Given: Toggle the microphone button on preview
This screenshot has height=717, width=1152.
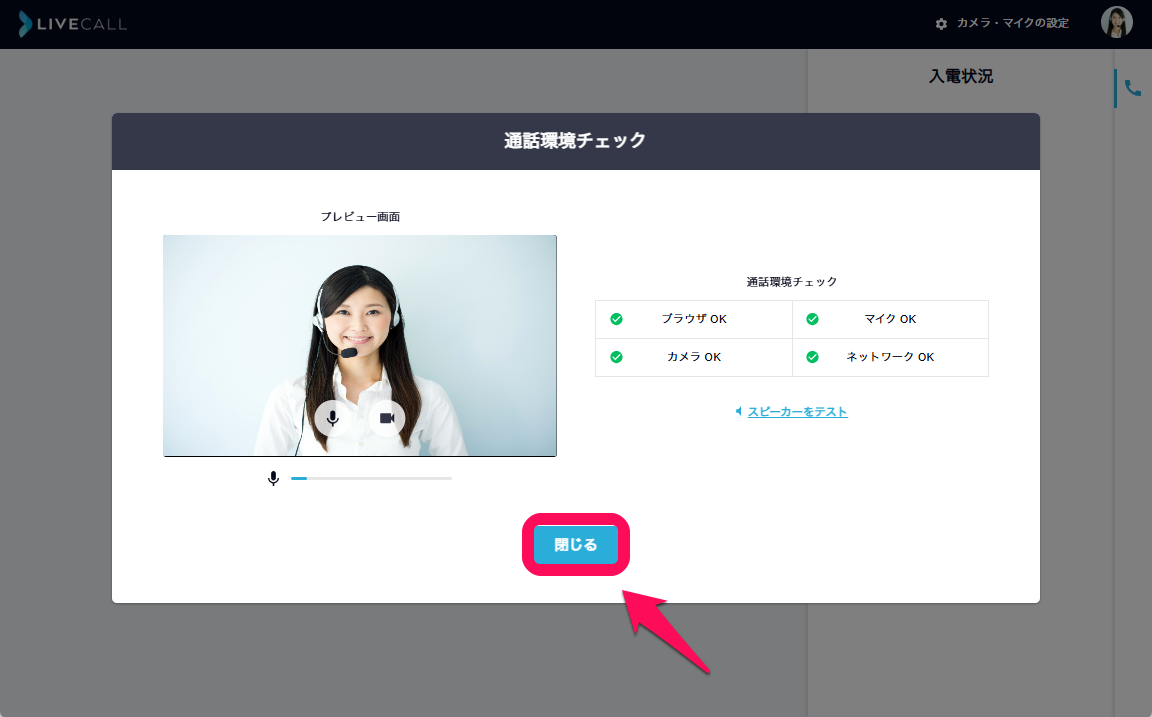Looking at the screenshot, I should tap(333, 418).
